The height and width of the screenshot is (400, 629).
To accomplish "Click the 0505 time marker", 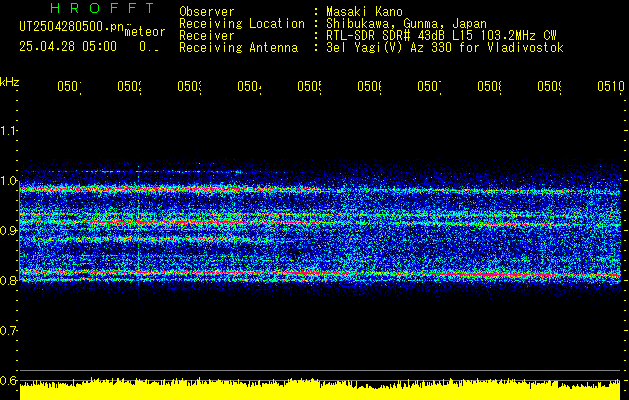I will click(309, 86).
